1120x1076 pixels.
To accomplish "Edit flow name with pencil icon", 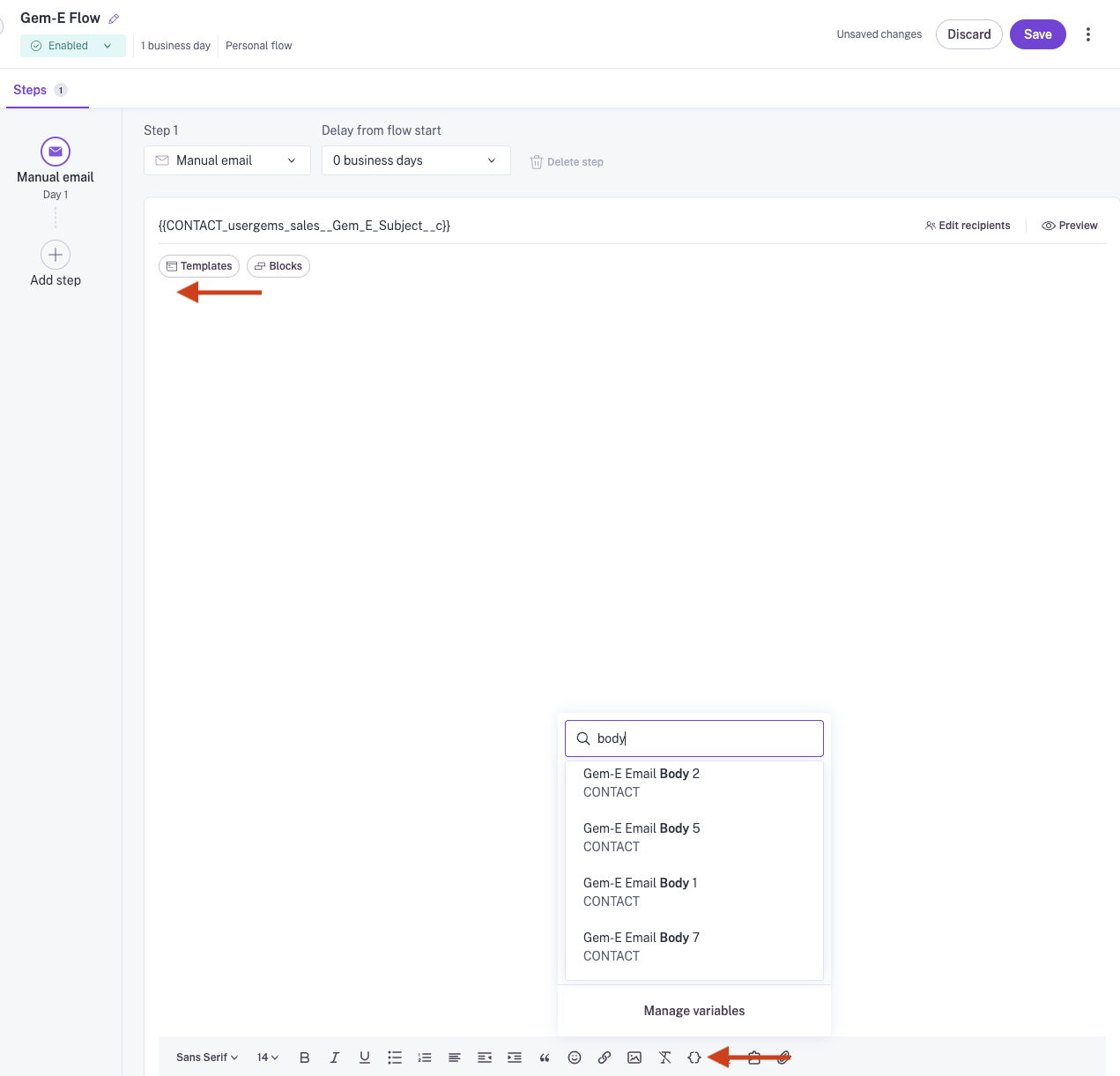I will tap(114, 19).
